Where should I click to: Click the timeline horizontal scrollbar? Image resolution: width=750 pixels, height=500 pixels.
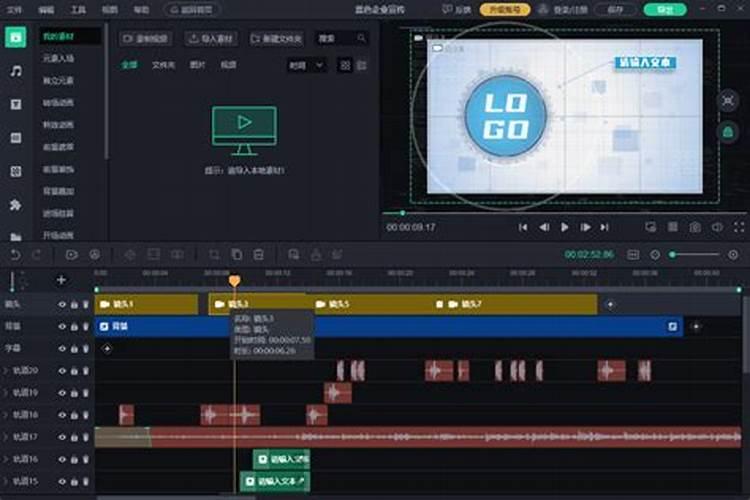176,497
